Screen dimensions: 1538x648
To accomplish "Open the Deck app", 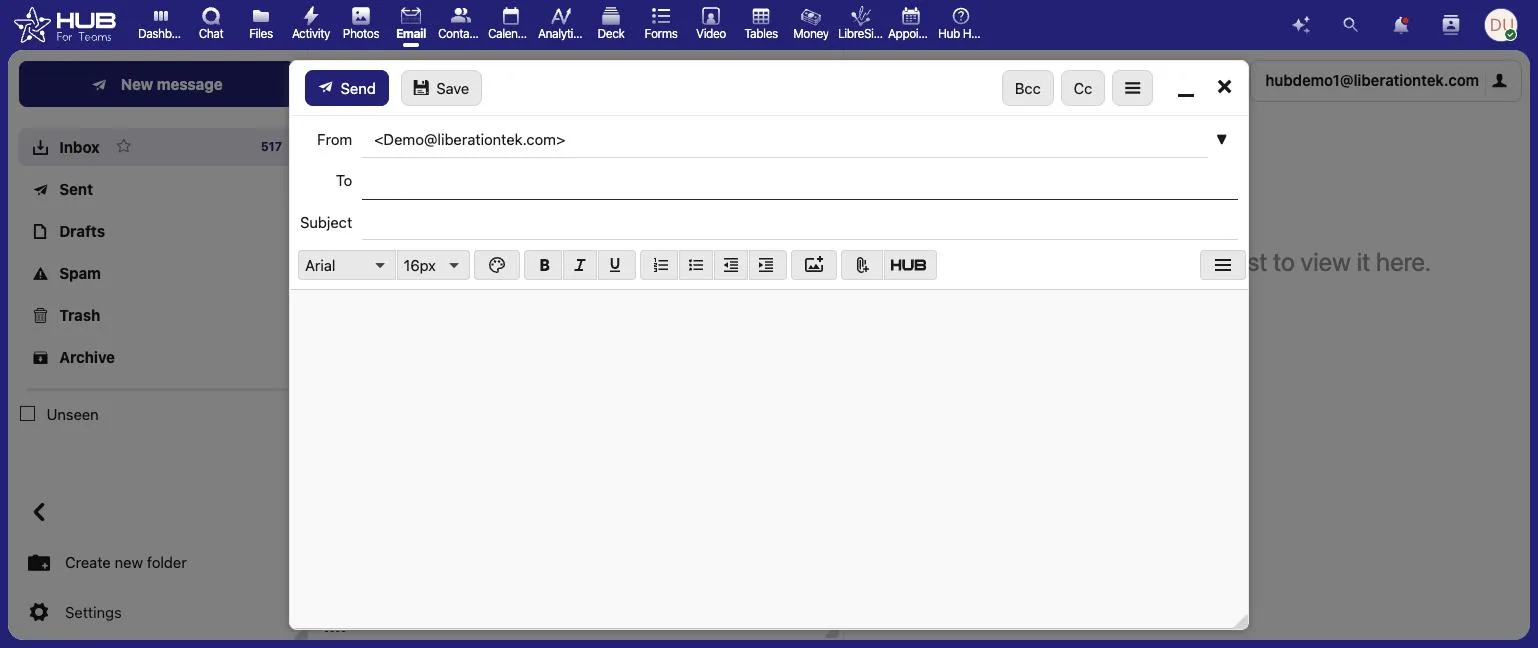I will [x=611, y=24].
